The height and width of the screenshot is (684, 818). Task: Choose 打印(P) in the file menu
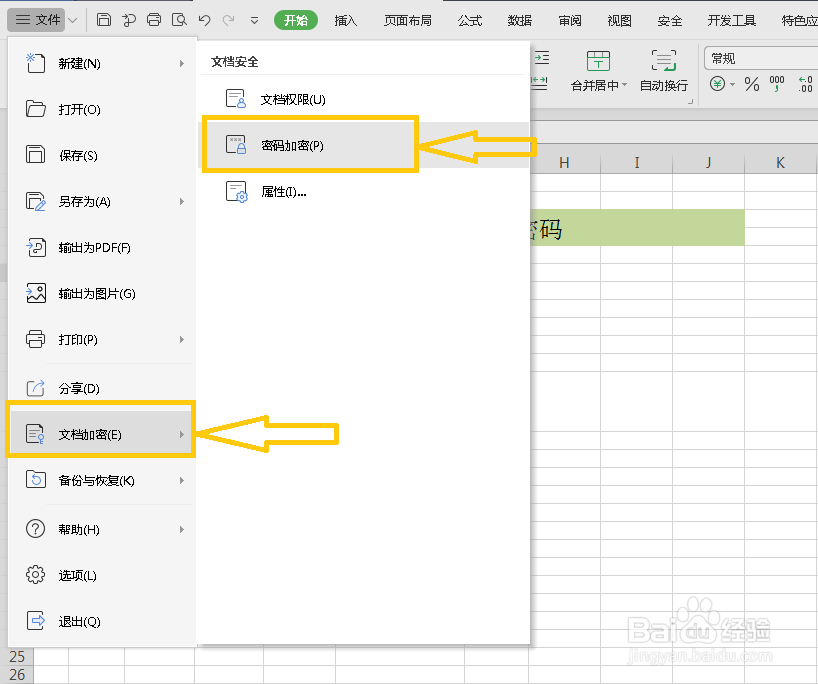(x=102, y=340)
